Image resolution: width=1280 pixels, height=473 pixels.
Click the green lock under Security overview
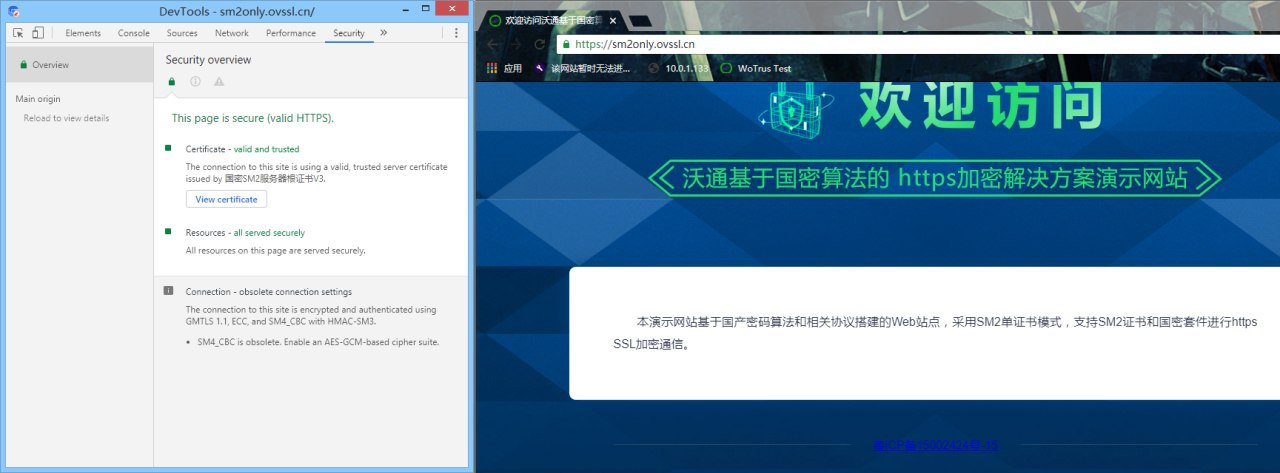pyautogui.click(x=172, y=82)
